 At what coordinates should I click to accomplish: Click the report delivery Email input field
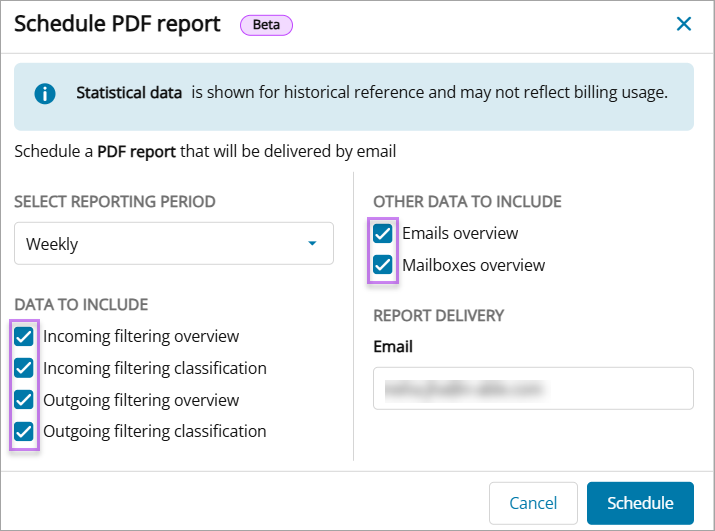click(533, 388)
